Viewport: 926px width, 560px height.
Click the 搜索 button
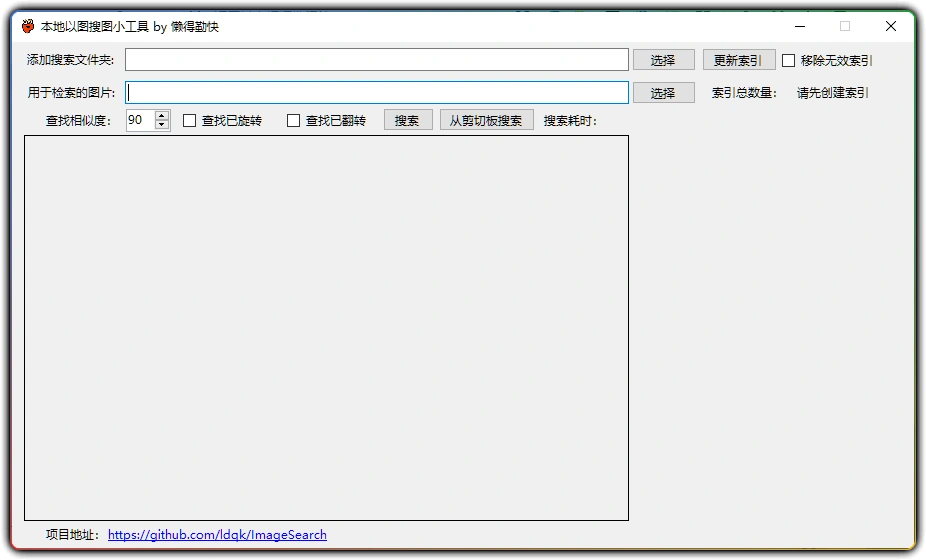coord(407,121)
